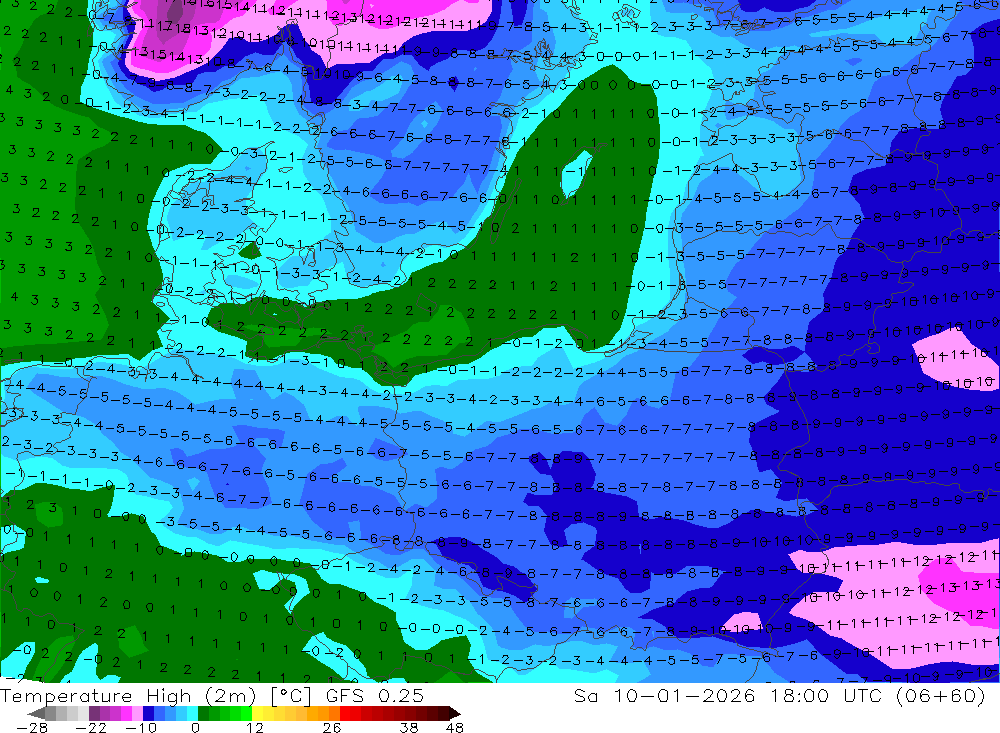Click the 'Temperature High (2m)' map title

point(128,695)
